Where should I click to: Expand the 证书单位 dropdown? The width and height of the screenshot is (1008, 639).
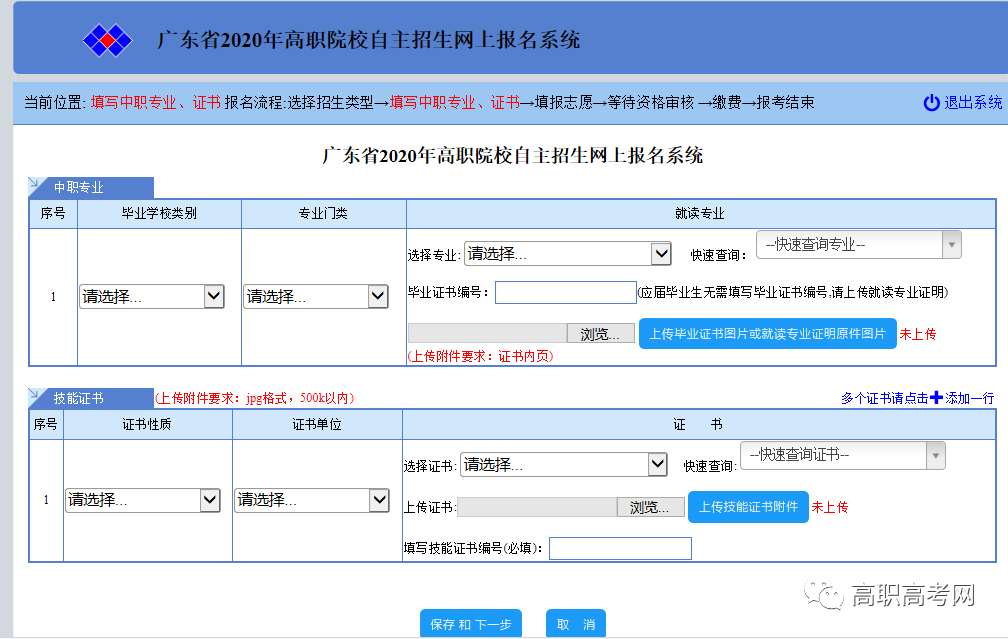[312, 499]
